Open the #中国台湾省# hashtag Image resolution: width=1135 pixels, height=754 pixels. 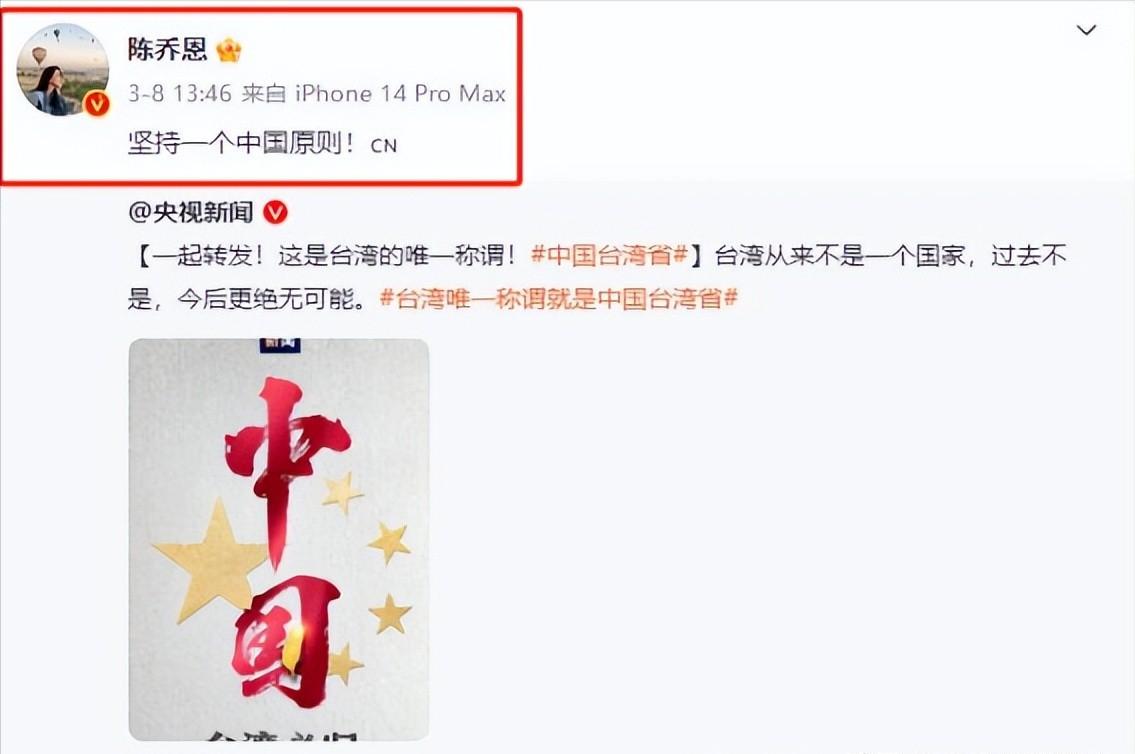pos(609,255)
